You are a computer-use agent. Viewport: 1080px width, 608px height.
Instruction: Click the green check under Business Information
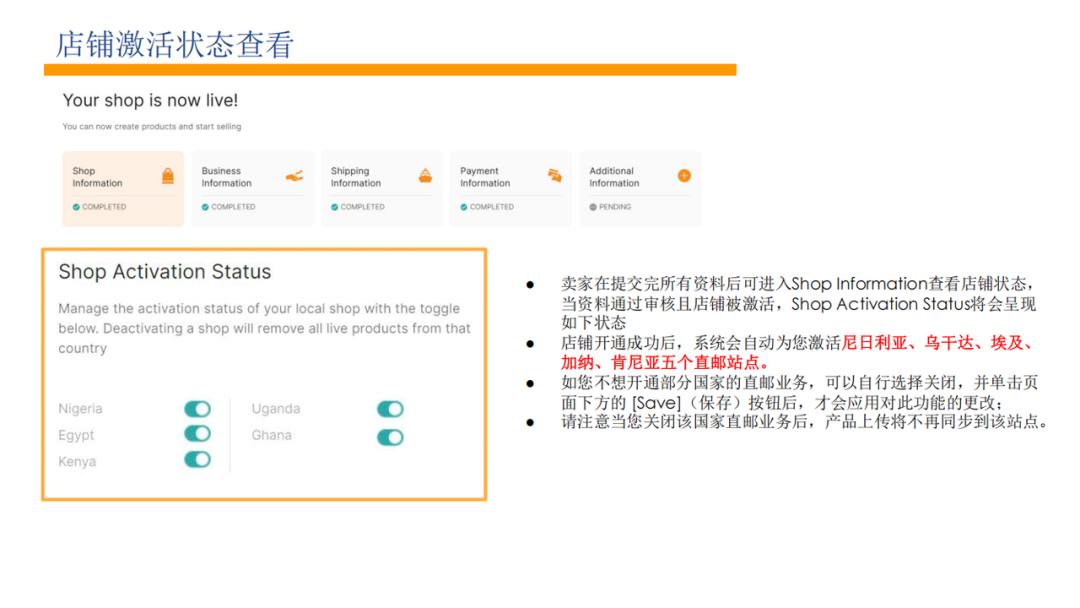205,207
